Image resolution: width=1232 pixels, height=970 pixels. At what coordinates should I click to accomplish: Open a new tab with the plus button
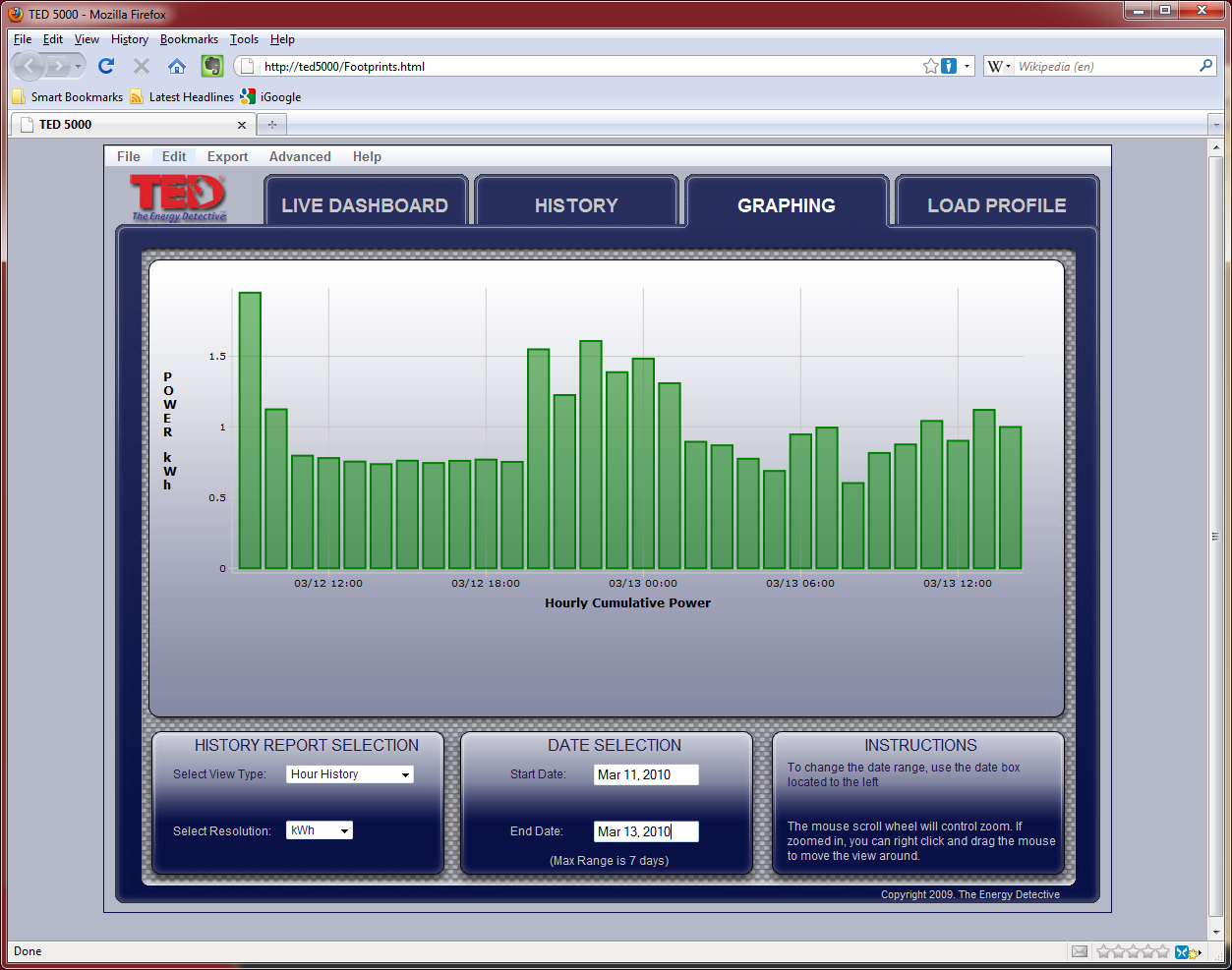tap(271, 125)
